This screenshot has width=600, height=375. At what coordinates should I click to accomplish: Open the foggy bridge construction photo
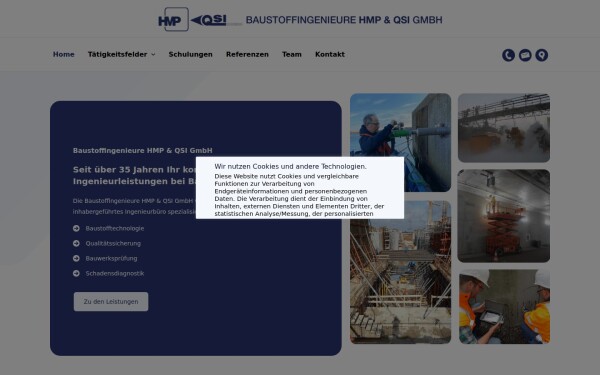[504, 128]
